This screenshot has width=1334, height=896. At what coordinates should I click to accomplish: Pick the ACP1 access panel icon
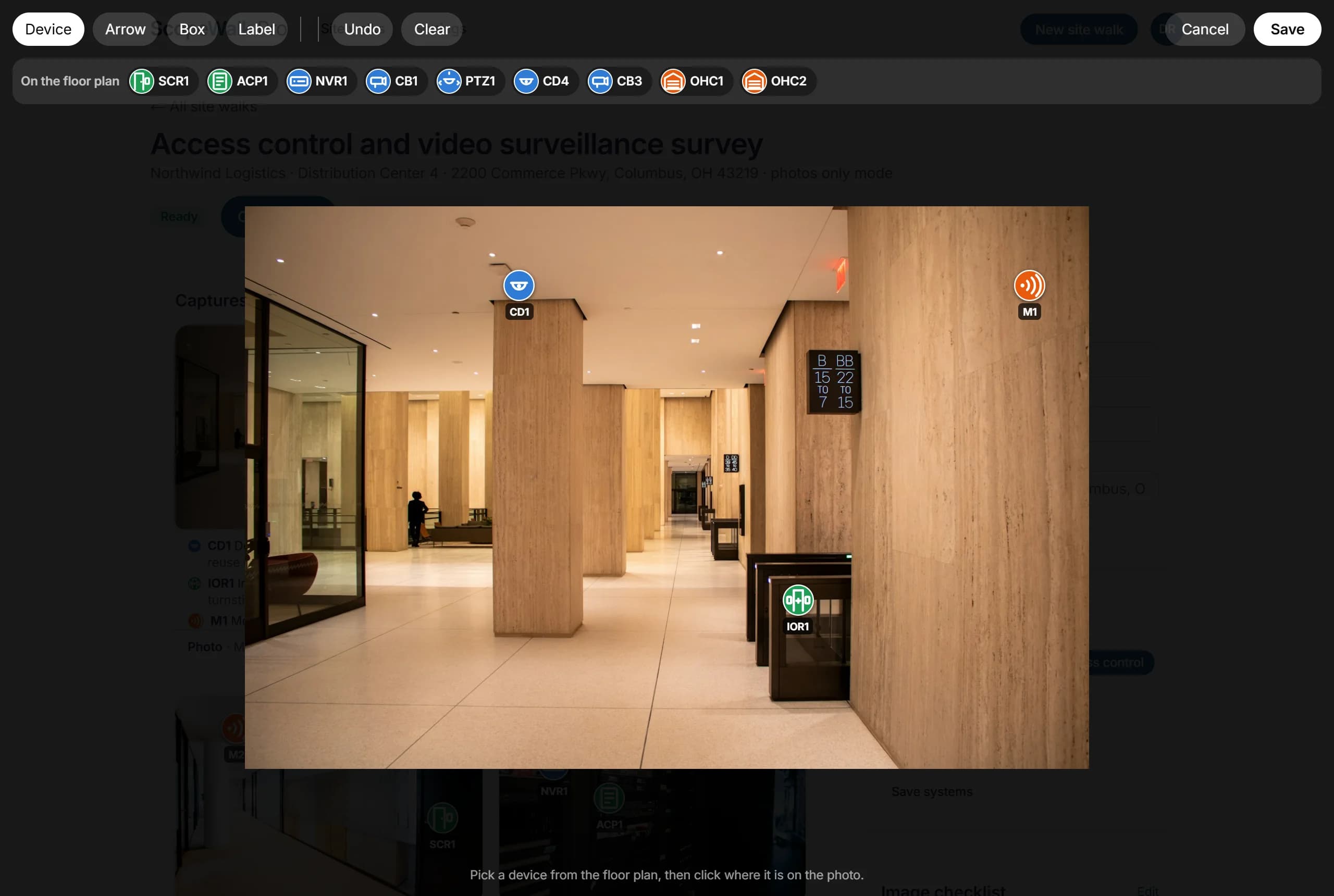(x=219, y=81)
